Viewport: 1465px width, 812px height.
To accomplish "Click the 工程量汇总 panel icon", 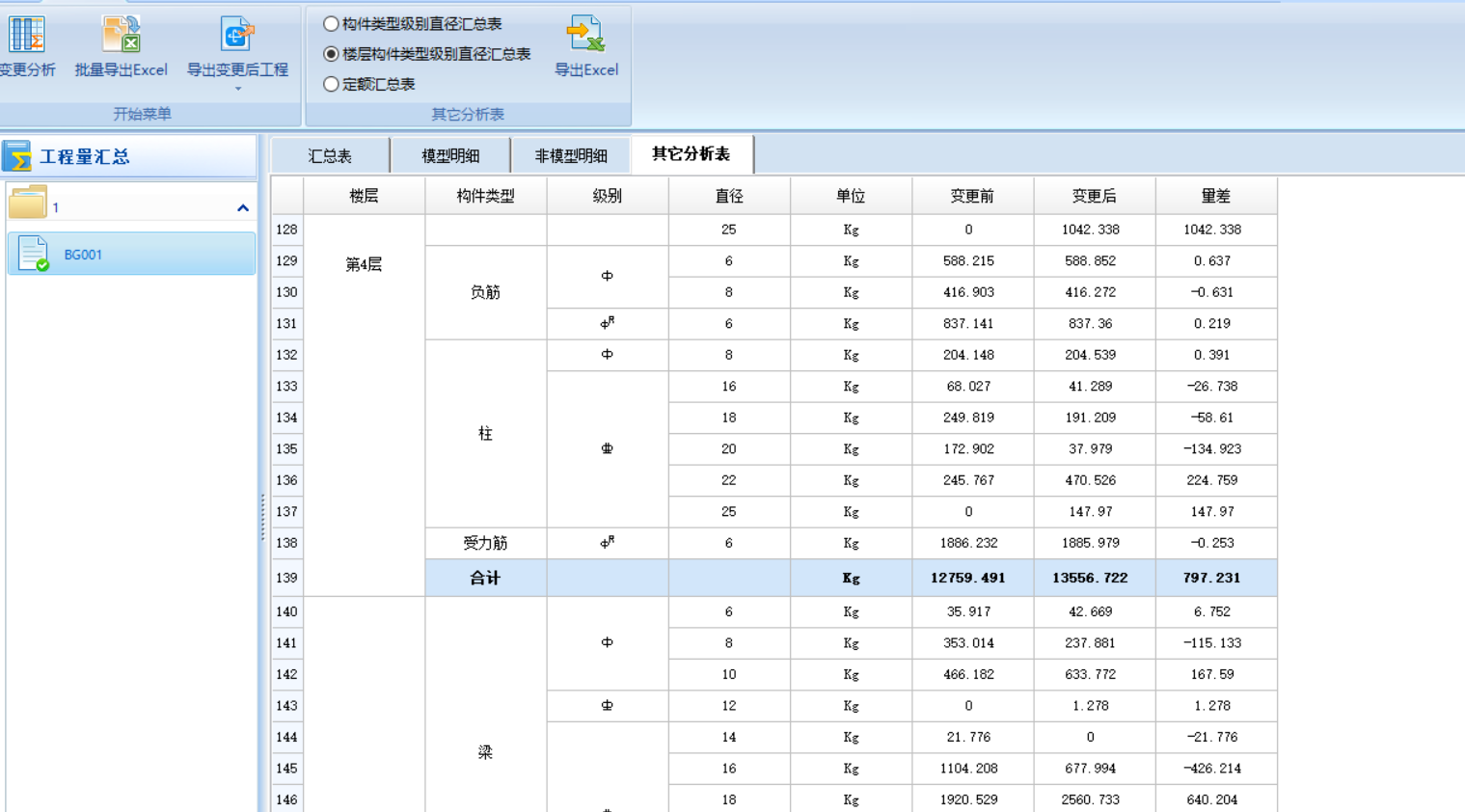I will (x=17, y=156).
